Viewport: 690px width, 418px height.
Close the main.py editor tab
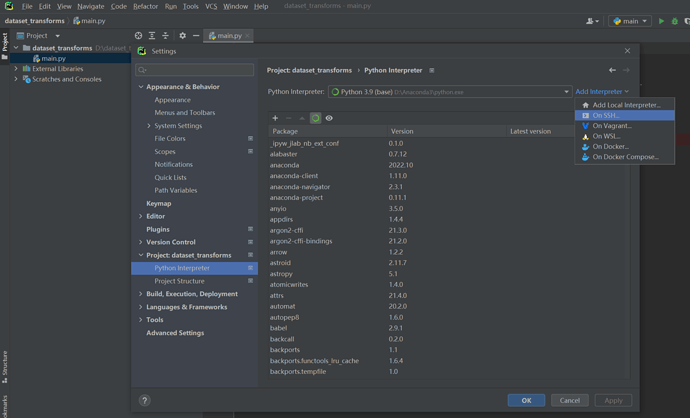(247, 36)
